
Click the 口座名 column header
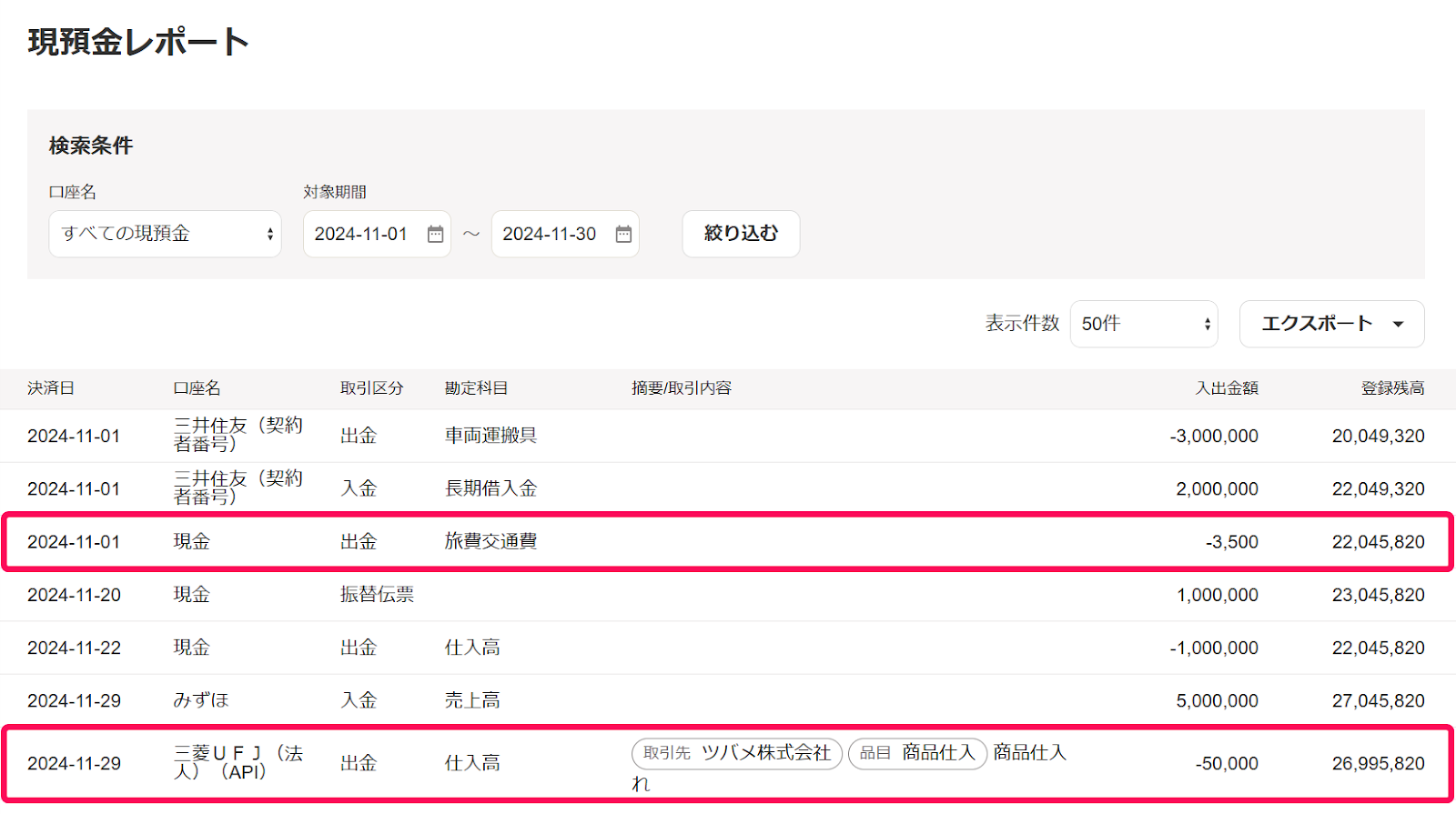point(197,388)
